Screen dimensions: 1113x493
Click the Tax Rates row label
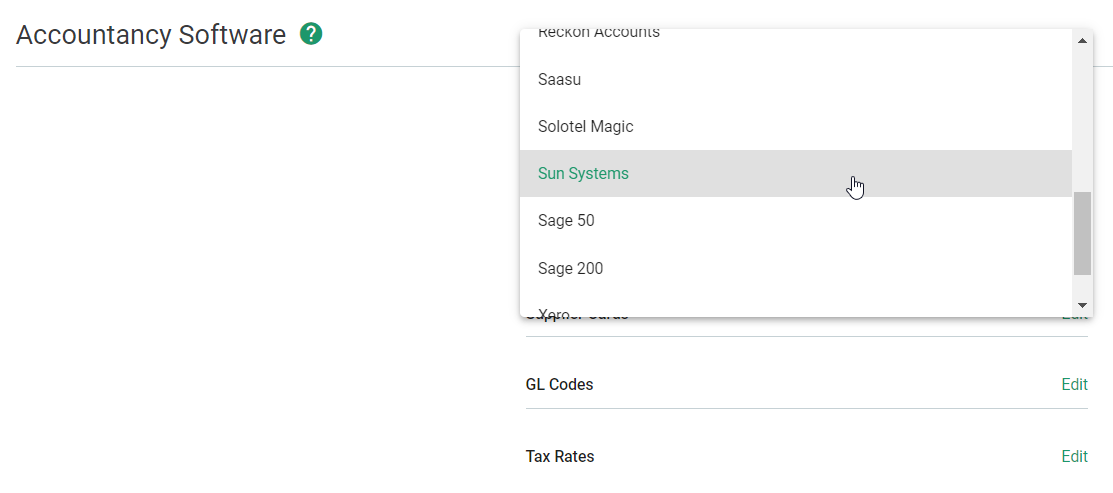pyautogui.click(x=559, y=457)
